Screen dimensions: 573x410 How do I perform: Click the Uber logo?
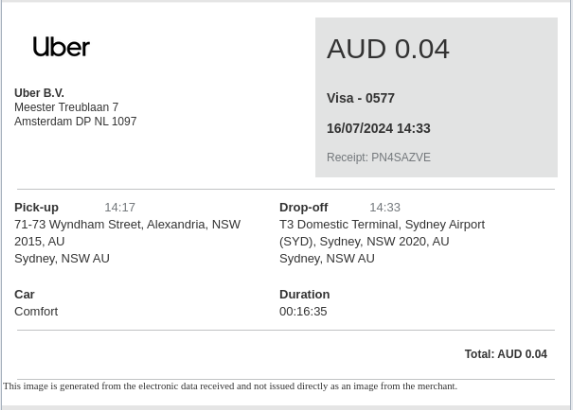pyautogui.click(x=61, y=47)
